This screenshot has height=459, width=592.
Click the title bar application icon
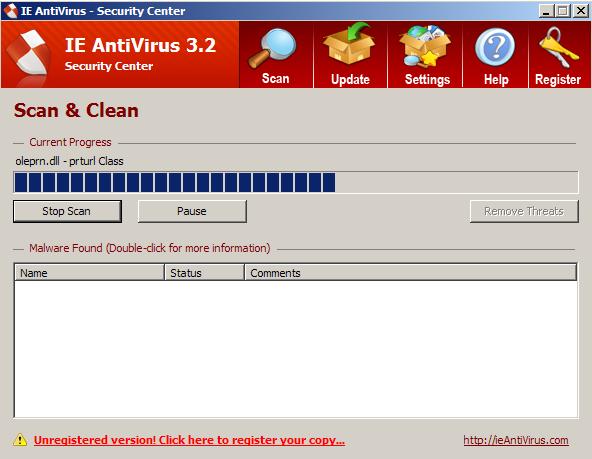[10, 11]
